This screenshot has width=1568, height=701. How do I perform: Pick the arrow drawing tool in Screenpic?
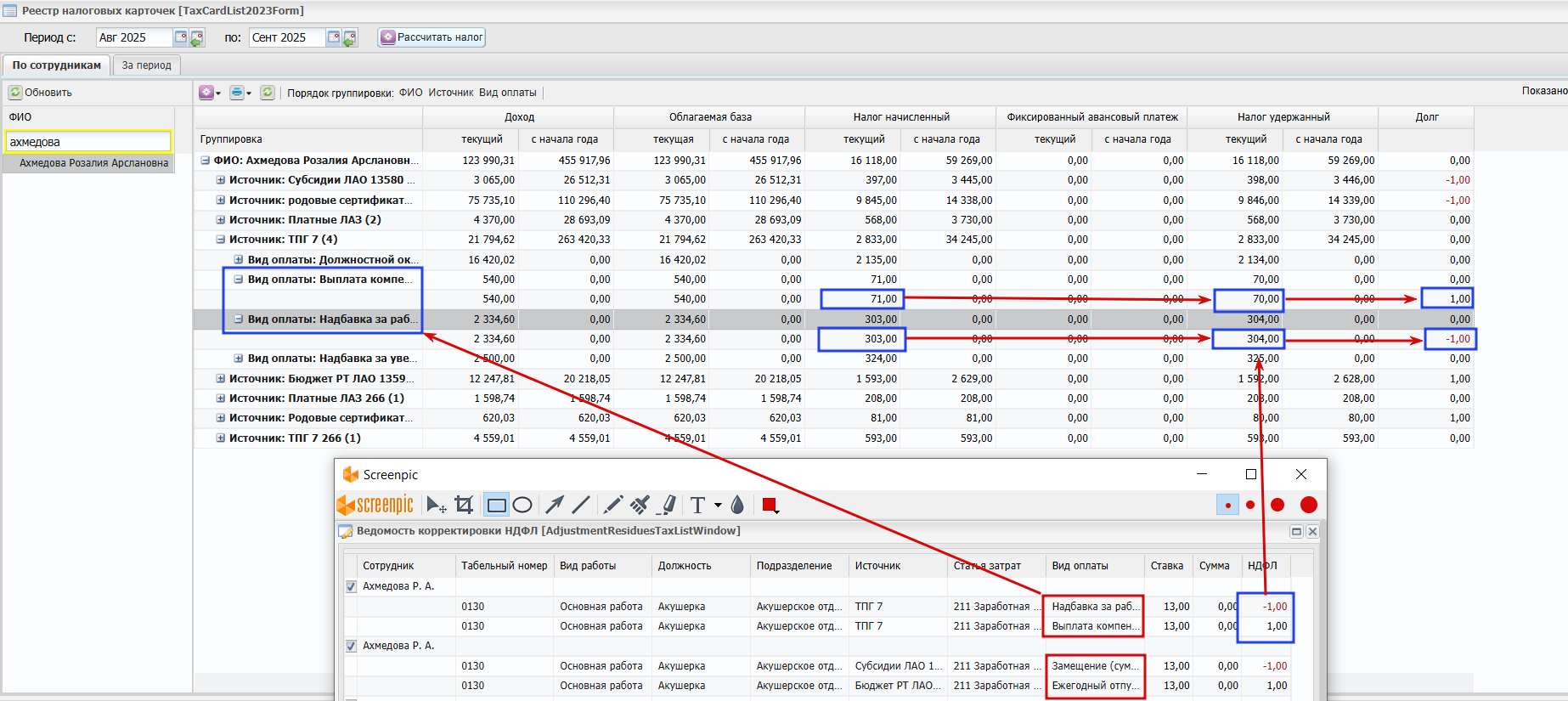point(555,505)
